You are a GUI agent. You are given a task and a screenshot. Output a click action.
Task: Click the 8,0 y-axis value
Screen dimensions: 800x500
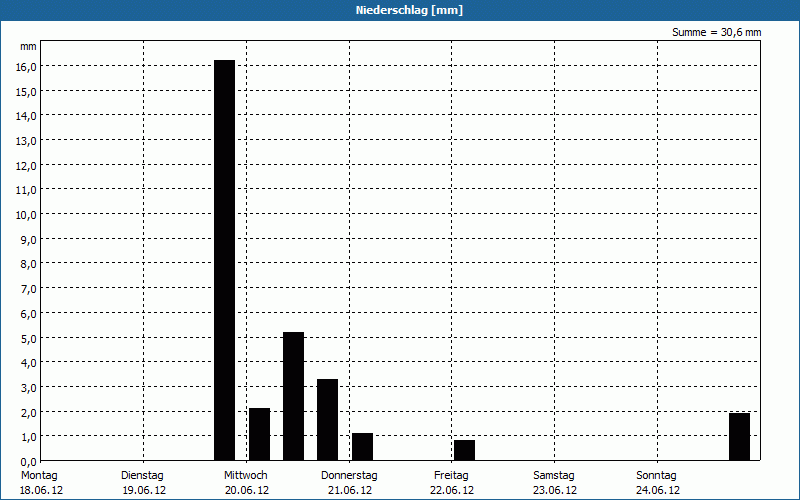[29, 264]
